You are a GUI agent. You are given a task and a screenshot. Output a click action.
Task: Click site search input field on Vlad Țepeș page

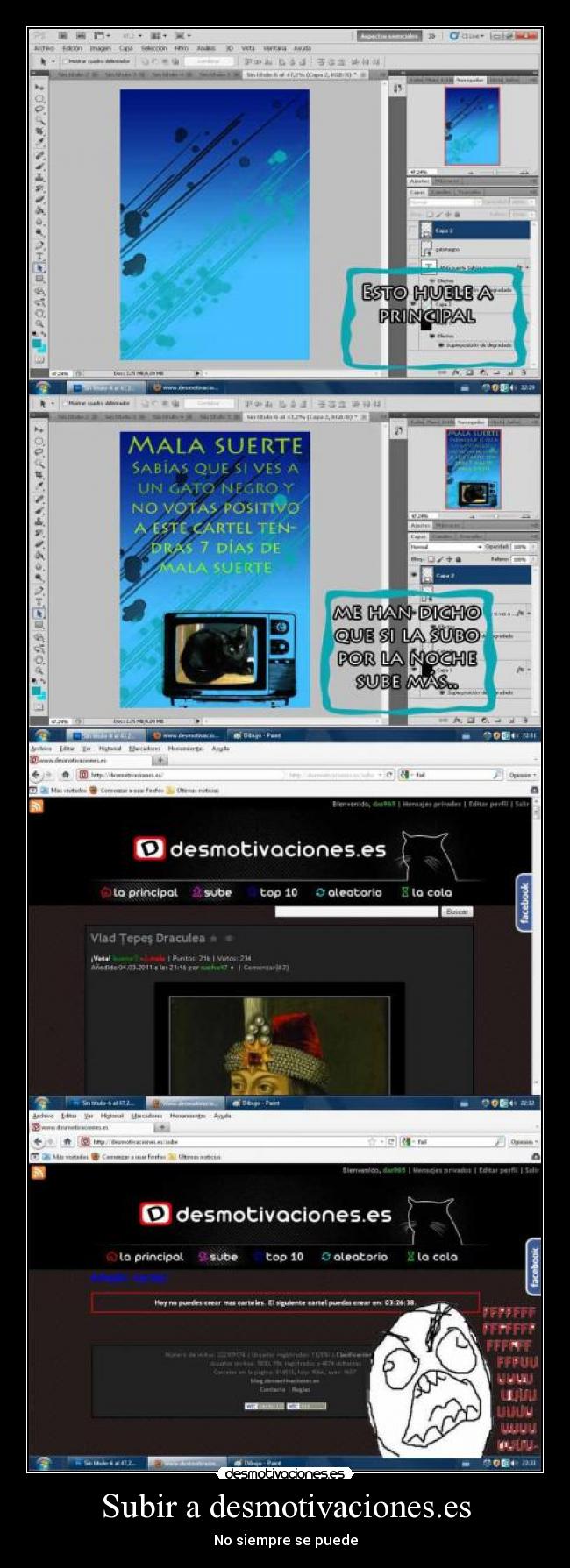tap(356, 912)
